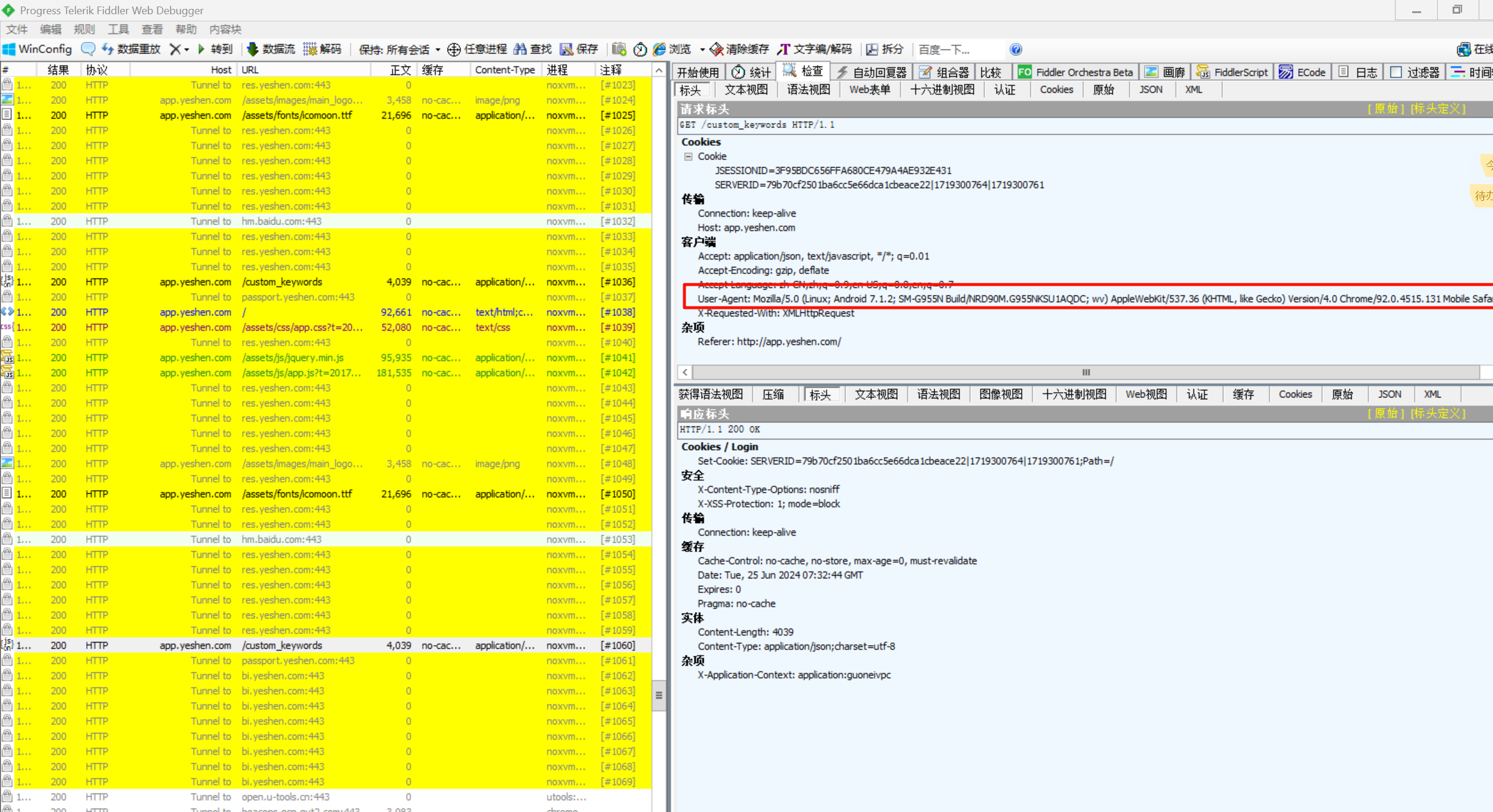
Task: Open the WinConfig tool
Action: 37,49
